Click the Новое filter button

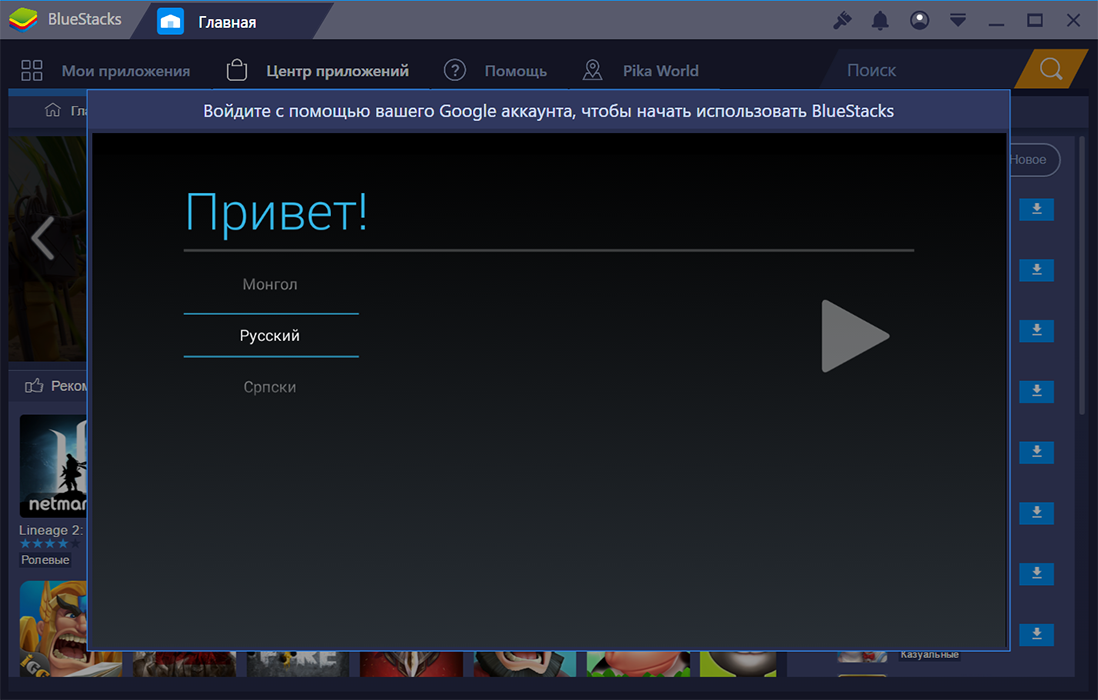pyautogui.click(x=1033, y=160)
